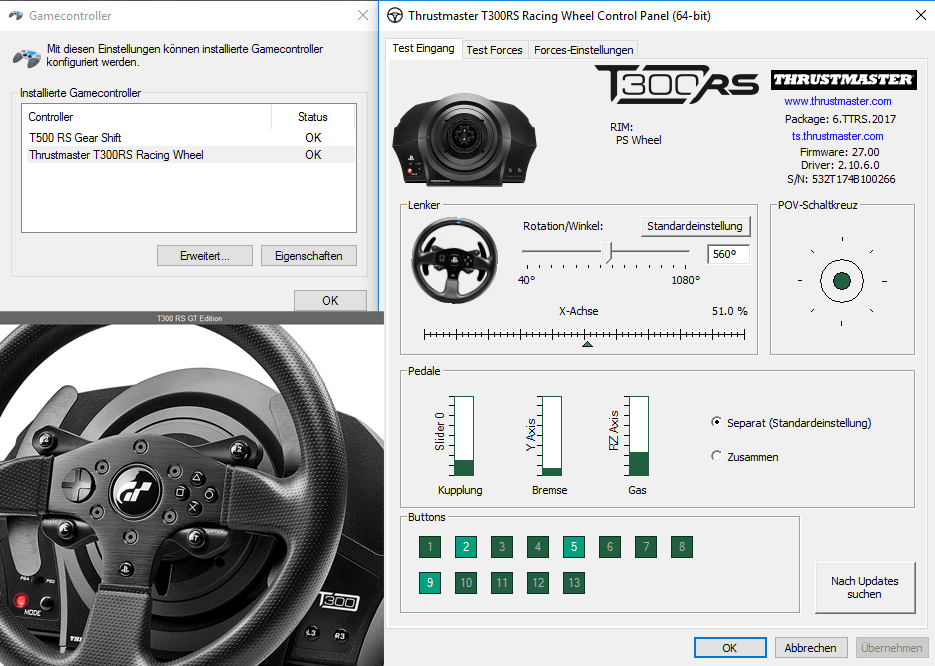935x666 pixels.
Task: Click the rotation angle field showing 560°
Action: point(727,254)
